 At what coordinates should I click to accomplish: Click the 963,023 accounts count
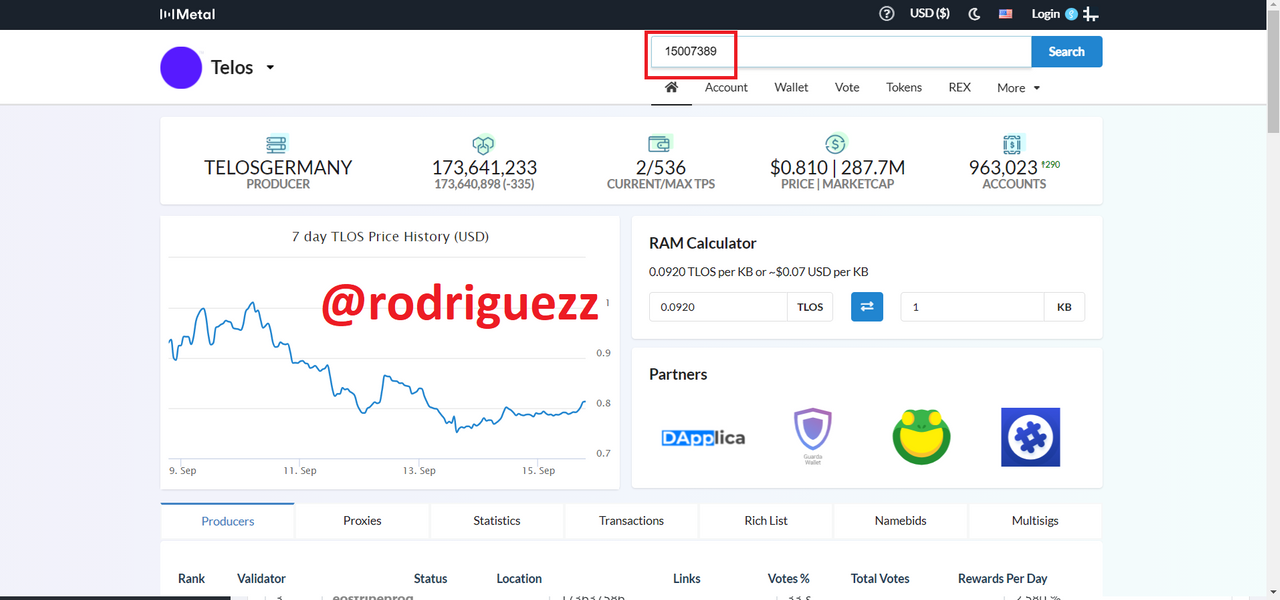pos(1003,168)
